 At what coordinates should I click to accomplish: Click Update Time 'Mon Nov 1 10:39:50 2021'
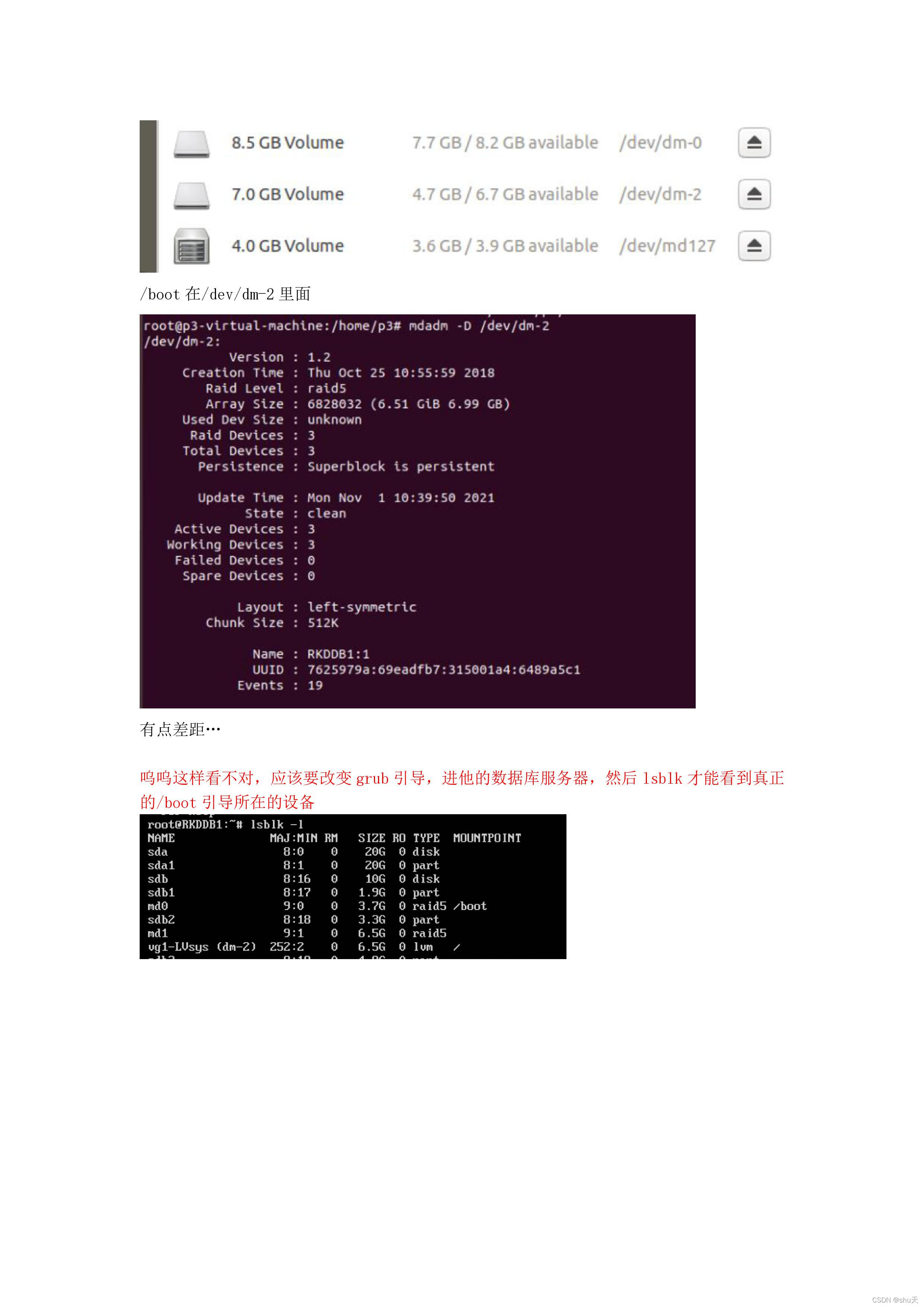(x=401, y=498)
